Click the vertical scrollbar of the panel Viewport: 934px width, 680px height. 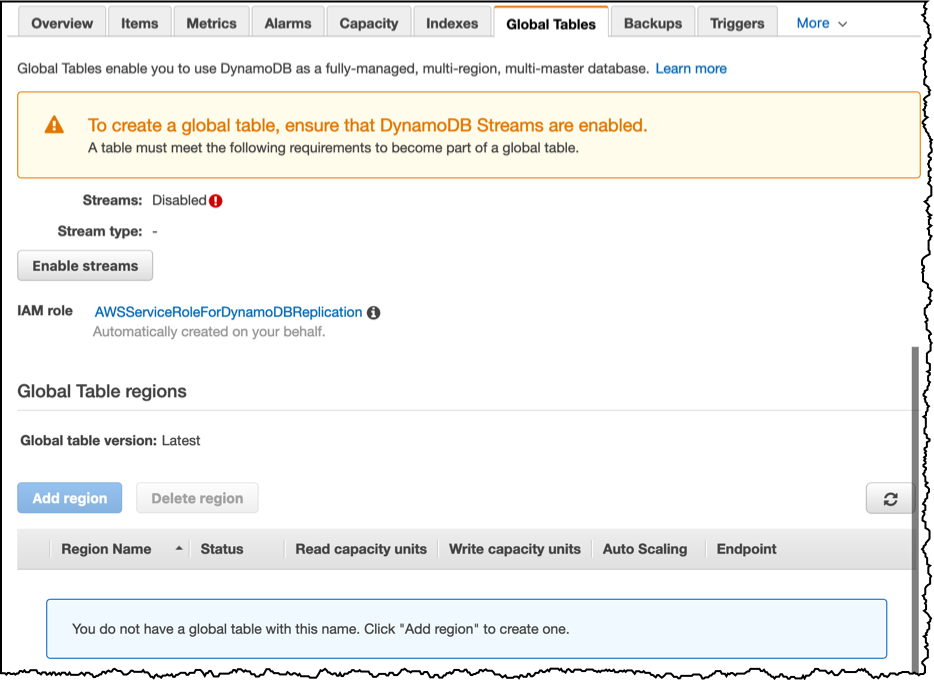point(916,509)
